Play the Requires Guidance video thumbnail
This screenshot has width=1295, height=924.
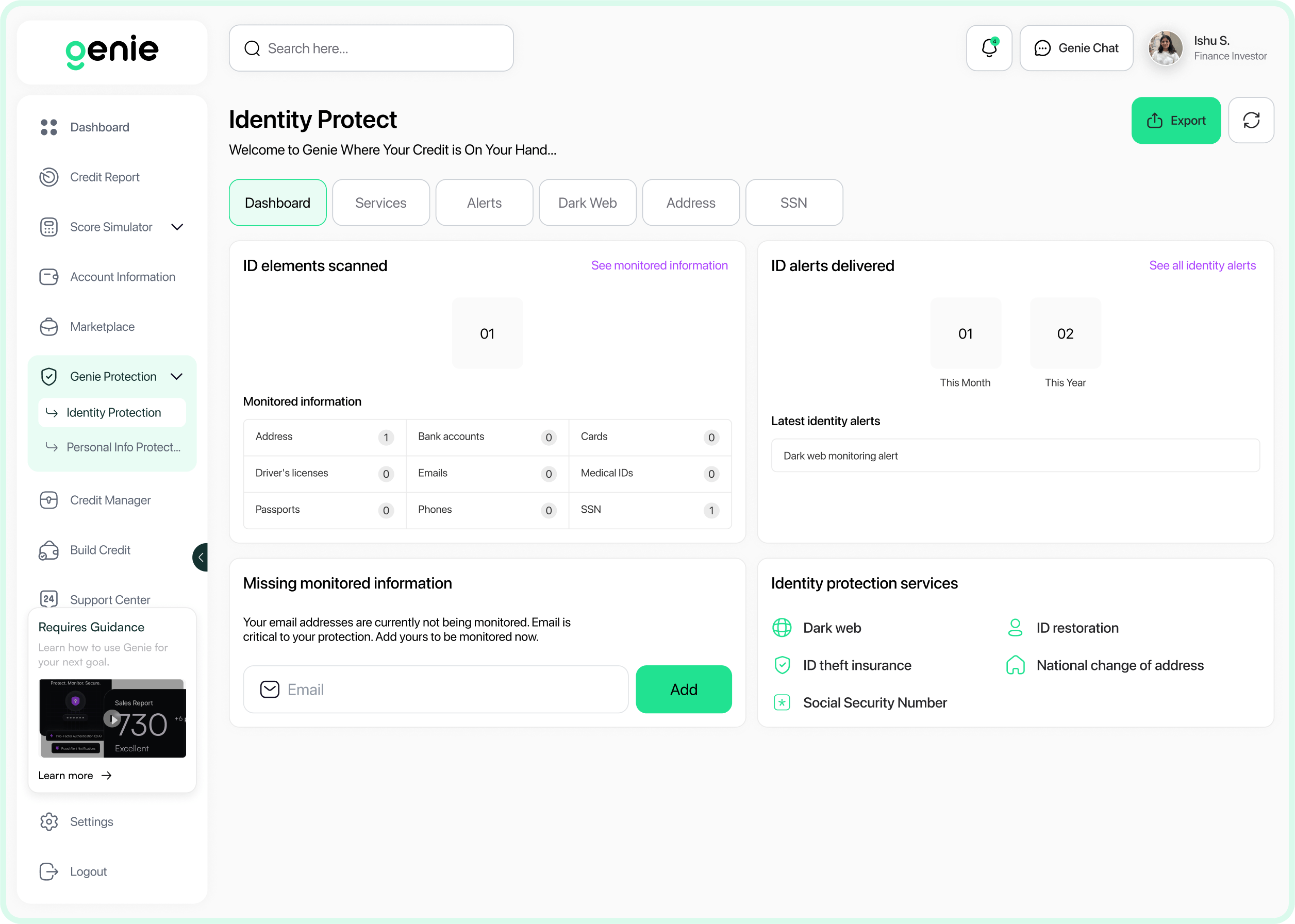[x=112, y=719]
